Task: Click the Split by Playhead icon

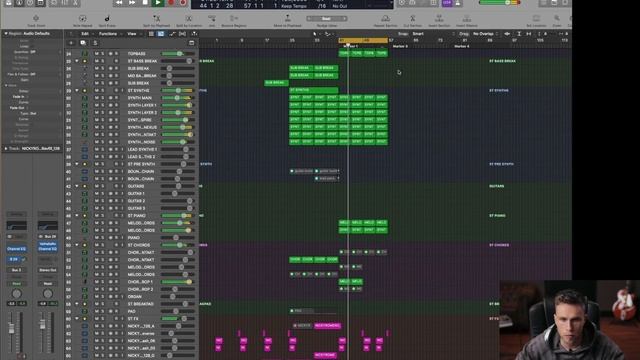Action: [156, 18]
